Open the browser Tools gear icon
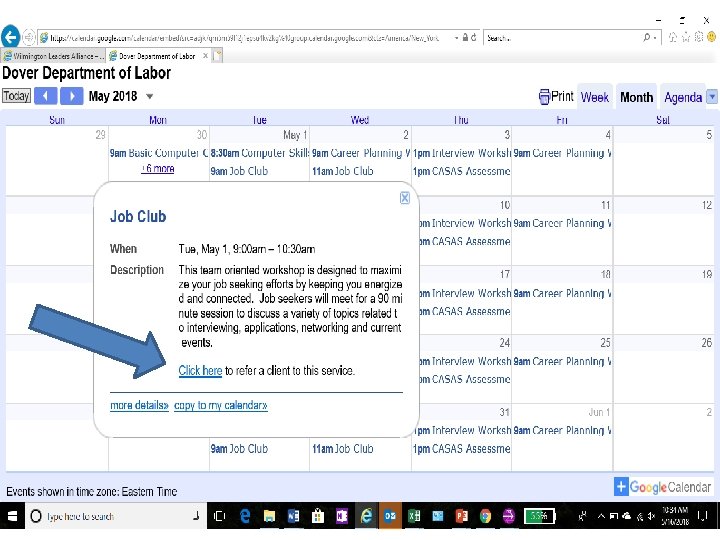Screen dimensions: 720x540 699,37
